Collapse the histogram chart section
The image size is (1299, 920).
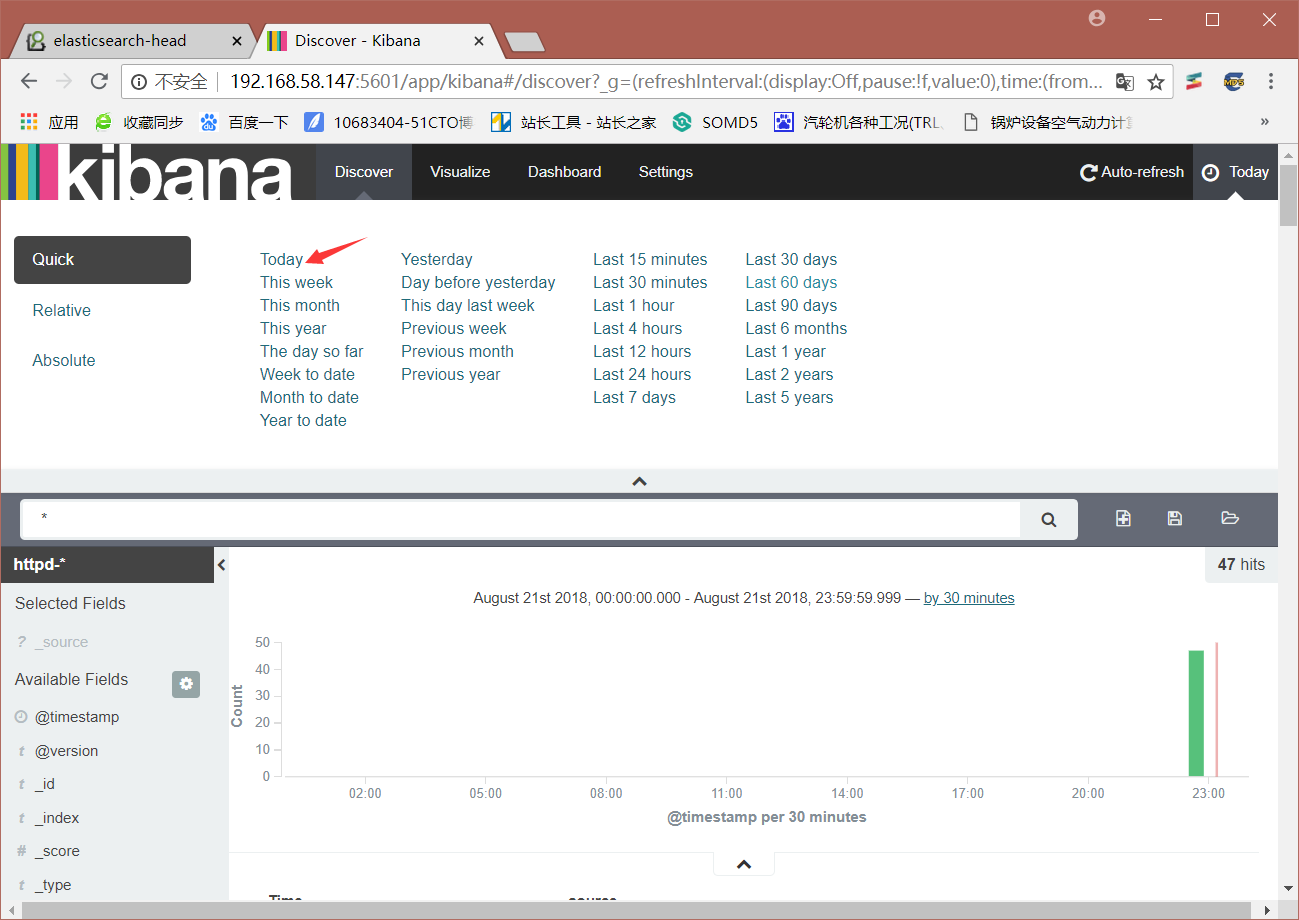click(743, 864)
